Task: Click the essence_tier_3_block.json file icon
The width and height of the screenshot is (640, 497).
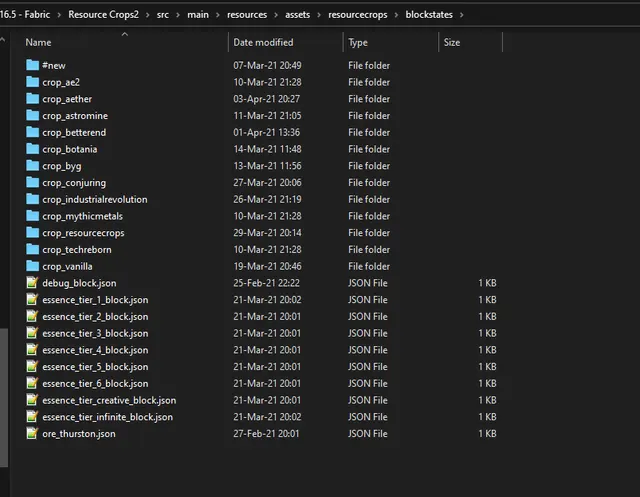Action: pos(32,333)
